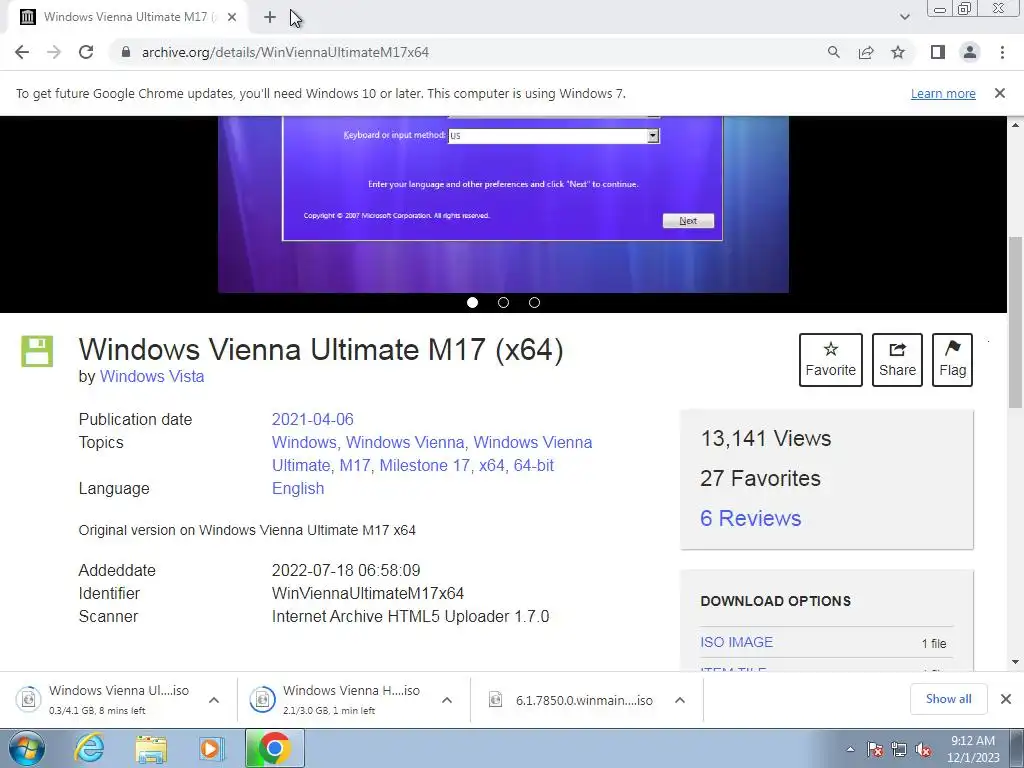The width and height of the screenshot is (1024, 768).
Task: Click the archive.org address bar URL
Action: click(x=285, y=52)
